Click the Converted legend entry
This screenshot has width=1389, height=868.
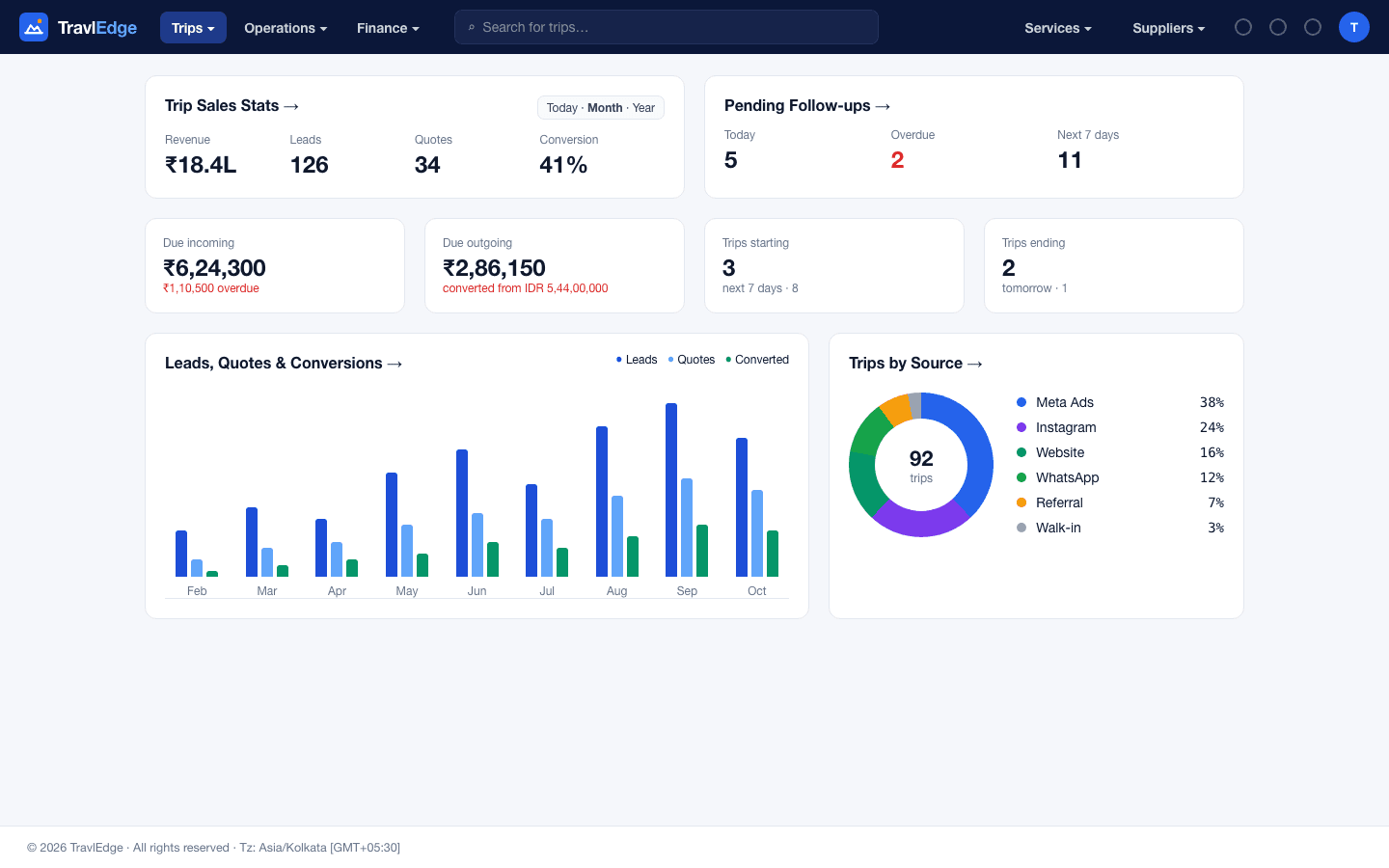757,360
